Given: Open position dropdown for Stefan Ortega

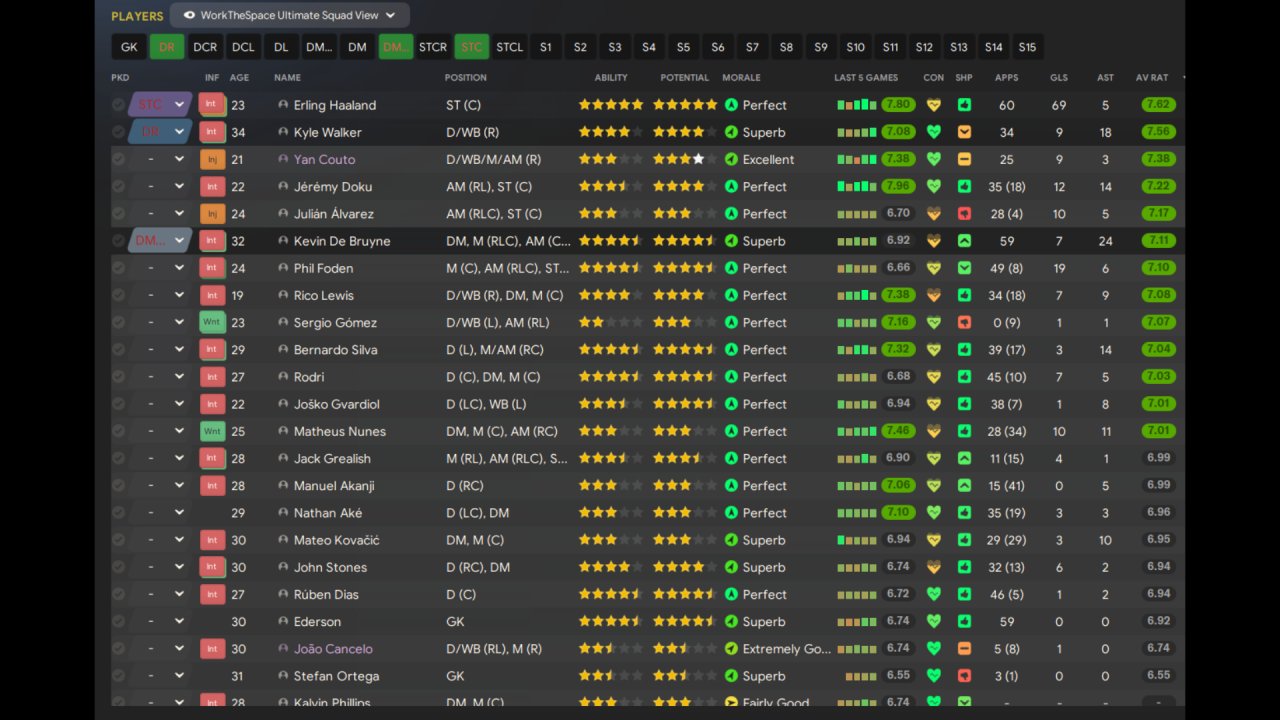Looking at the screenshot, I should click(x=160, y=675).
